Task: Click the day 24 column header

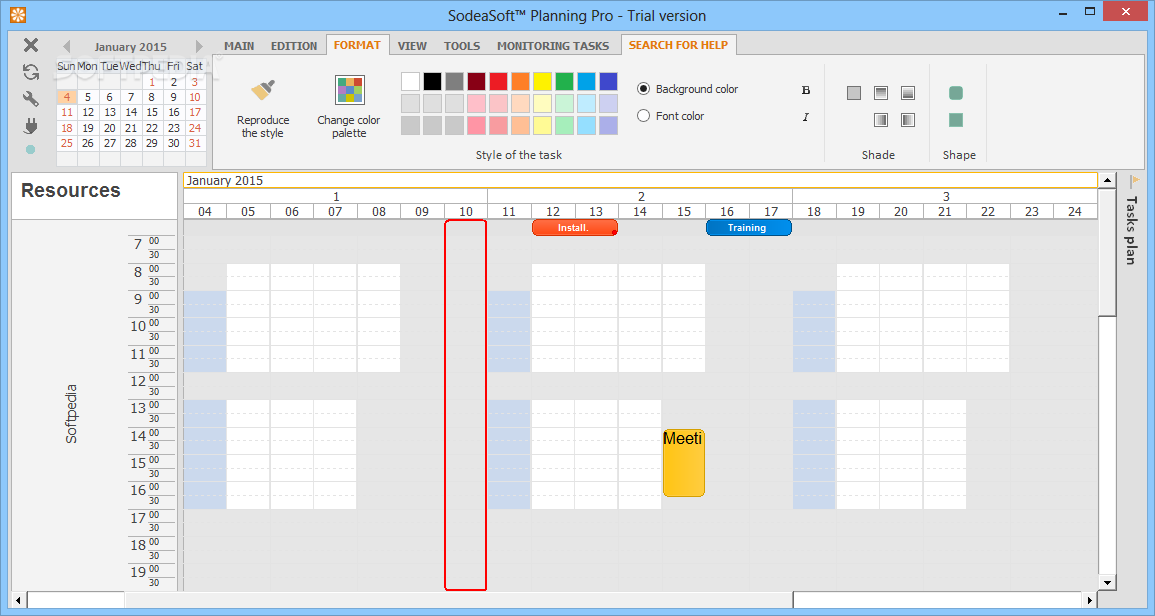Action: 1075,211
